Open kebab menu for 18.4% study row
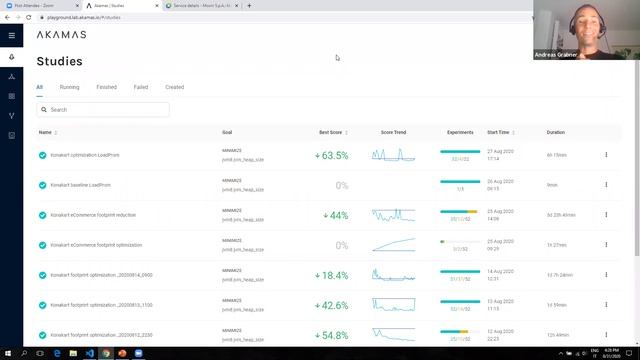Image resolution: width=640 pixels, height=360 pixels. pos(606,275)
